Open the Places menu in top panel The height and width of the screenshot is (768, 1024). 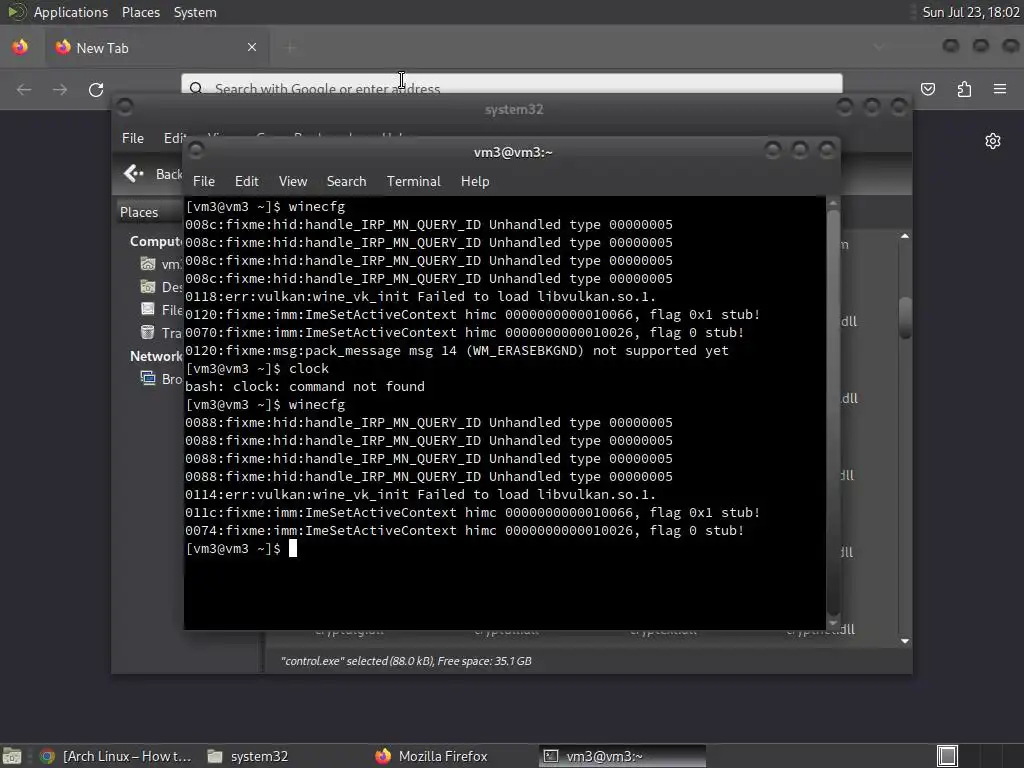[140, 12]
